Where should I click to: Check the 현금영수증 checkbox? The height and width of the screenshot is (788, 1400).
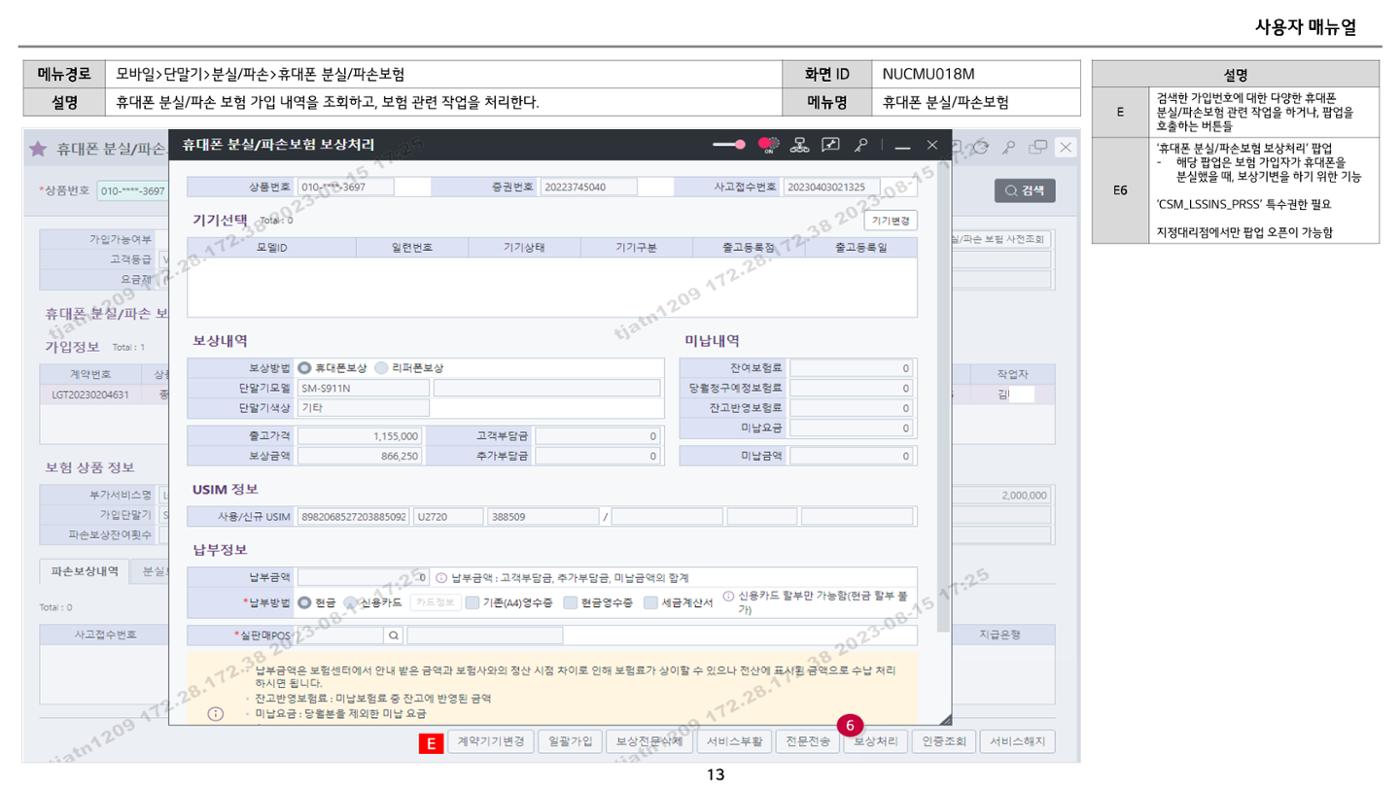570,603
